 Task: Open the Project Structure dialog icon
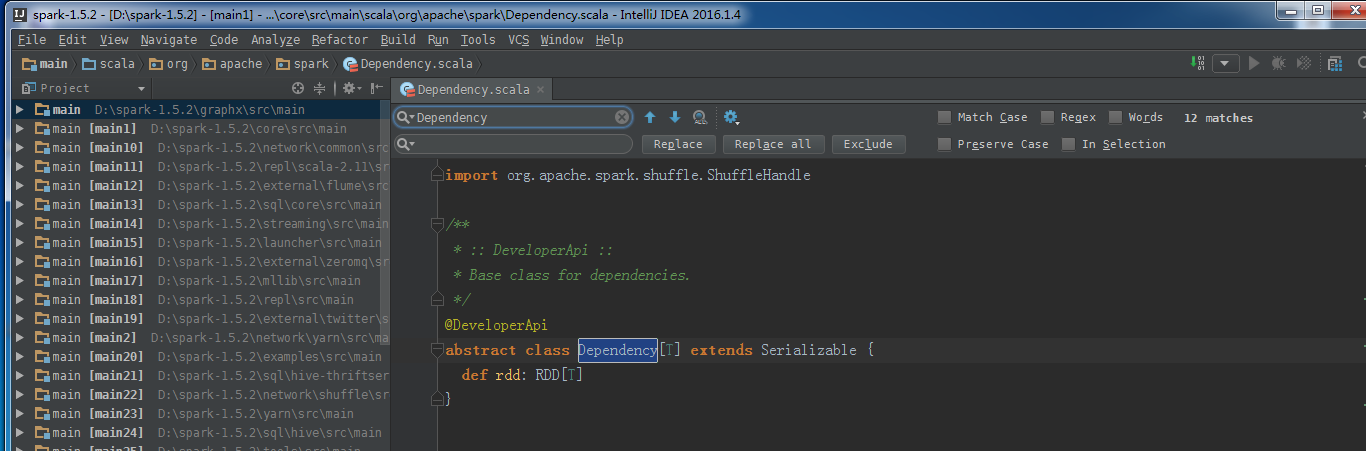point(1335,64)
